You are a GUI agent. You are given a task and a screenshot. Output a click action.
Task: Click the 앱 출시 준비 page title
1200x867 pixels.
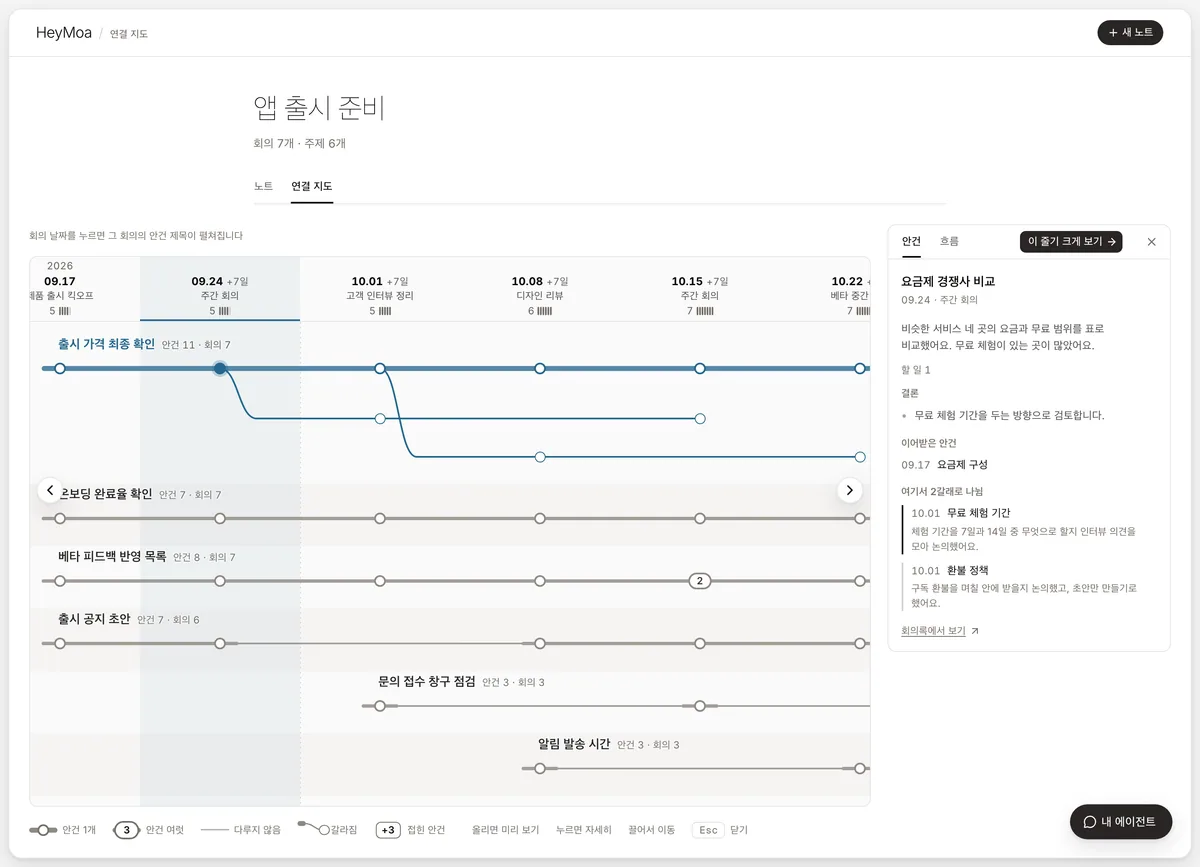click(319, 107)
